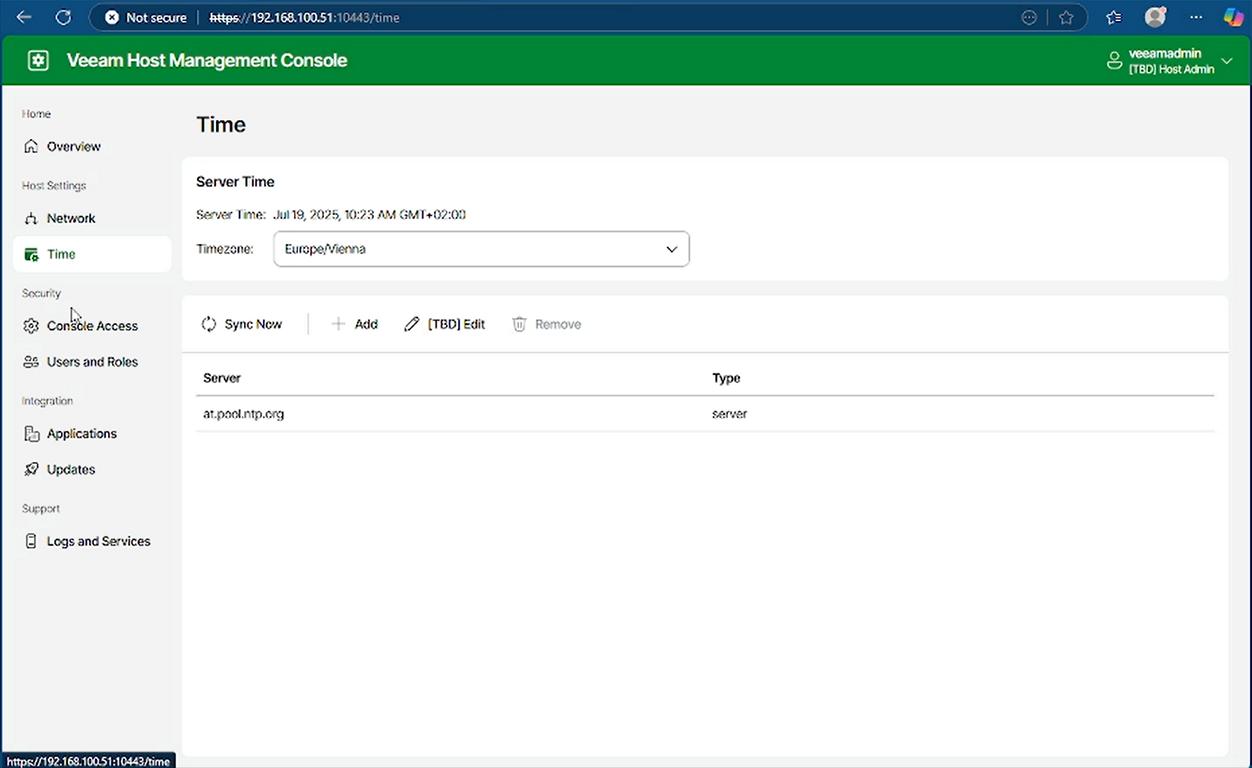Click the Console Access gear icon
The height and width of the screenshot is (768, 1252).
(32, 326)
